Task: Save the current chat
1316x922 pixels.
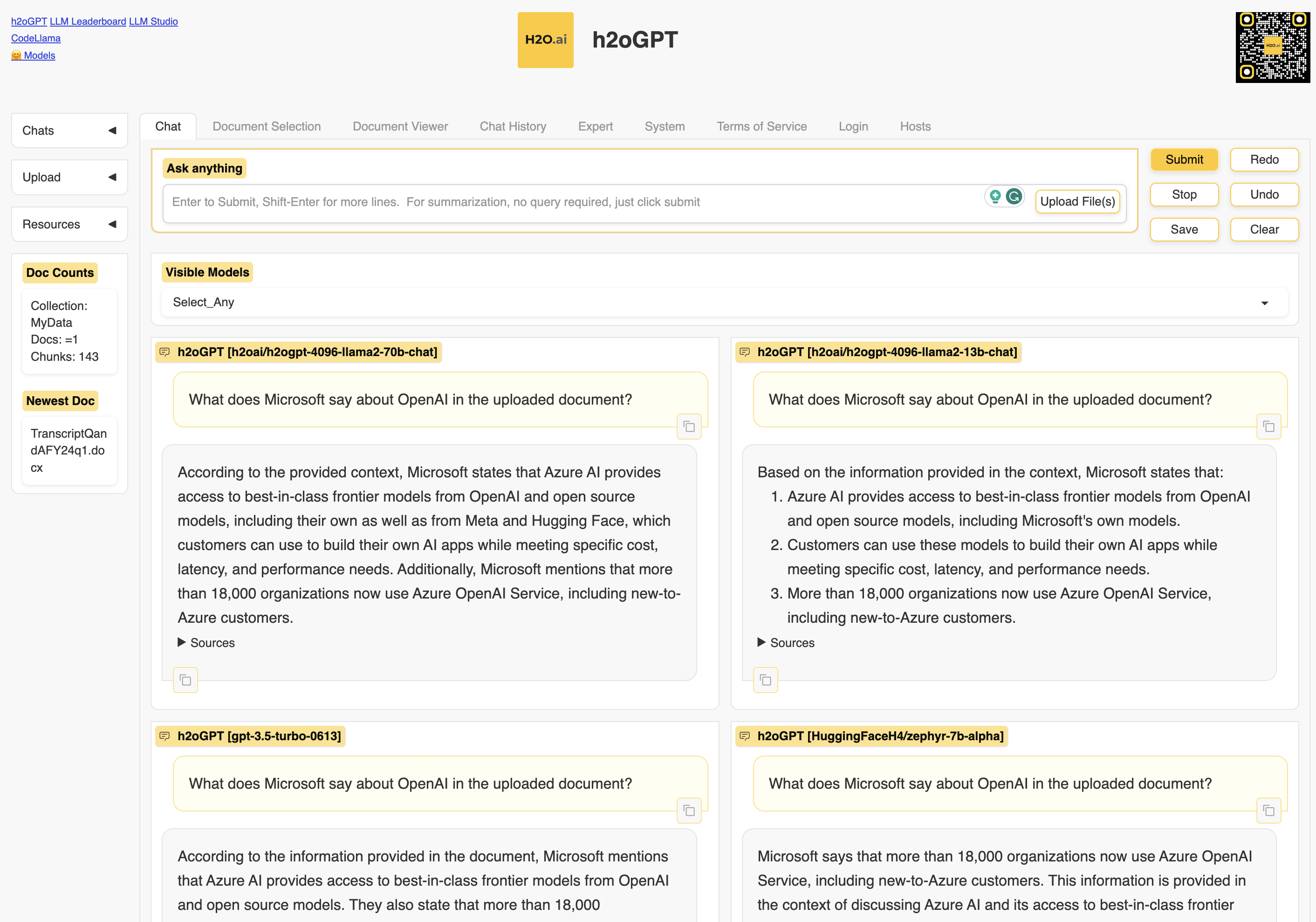Action: tap(1184, 229)
